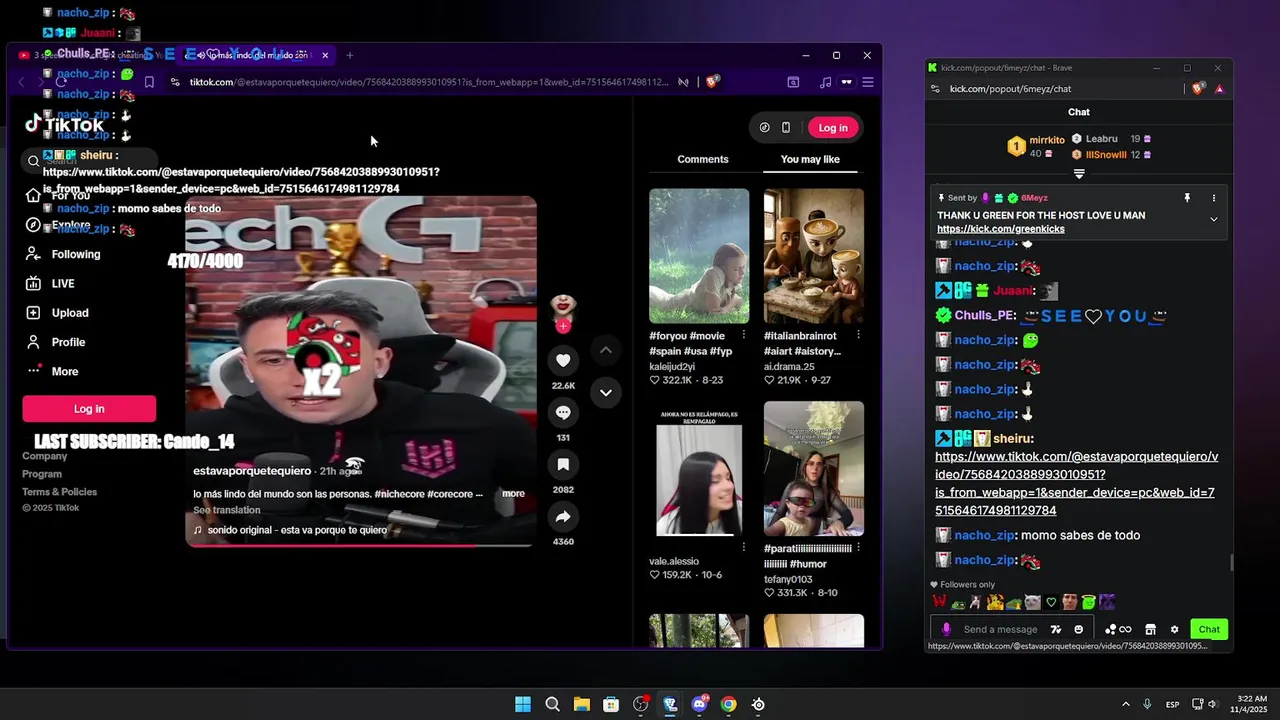Open tefany0103 #humor video thumbnail
This screenshot has height=720, width=1280.
[x=814, y=469]
